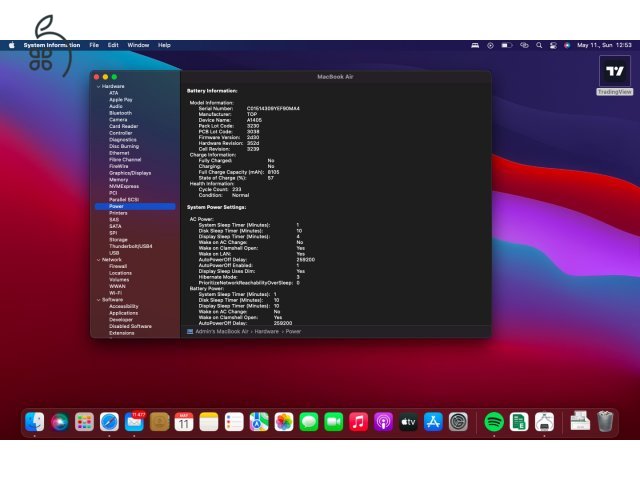
Task: Open Apple TV from the dock
Action: (409, 422)
